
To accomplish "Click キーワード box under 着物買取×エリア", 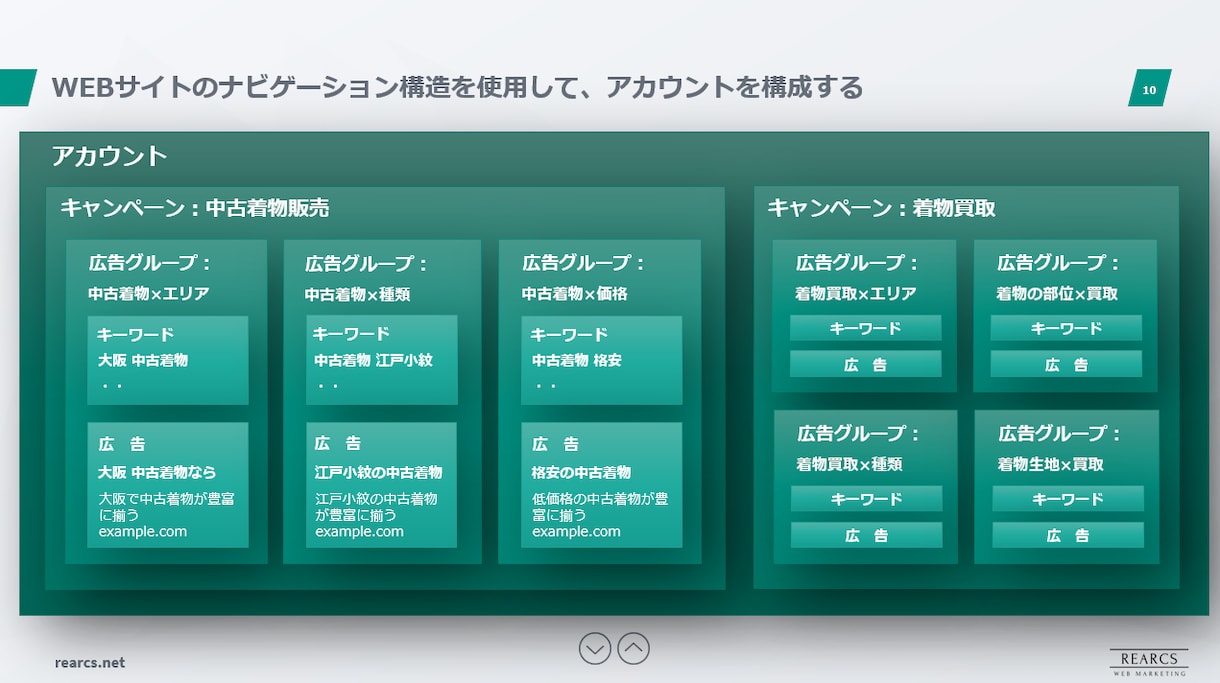I will click(865, 328).
